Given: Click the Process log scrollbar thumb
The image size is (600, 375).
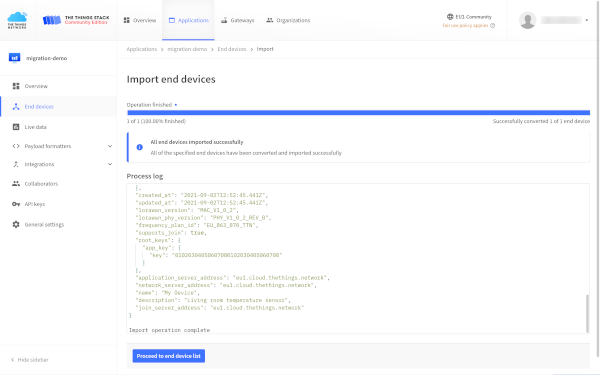Looking at the screenshot, I should click(587, 314).
